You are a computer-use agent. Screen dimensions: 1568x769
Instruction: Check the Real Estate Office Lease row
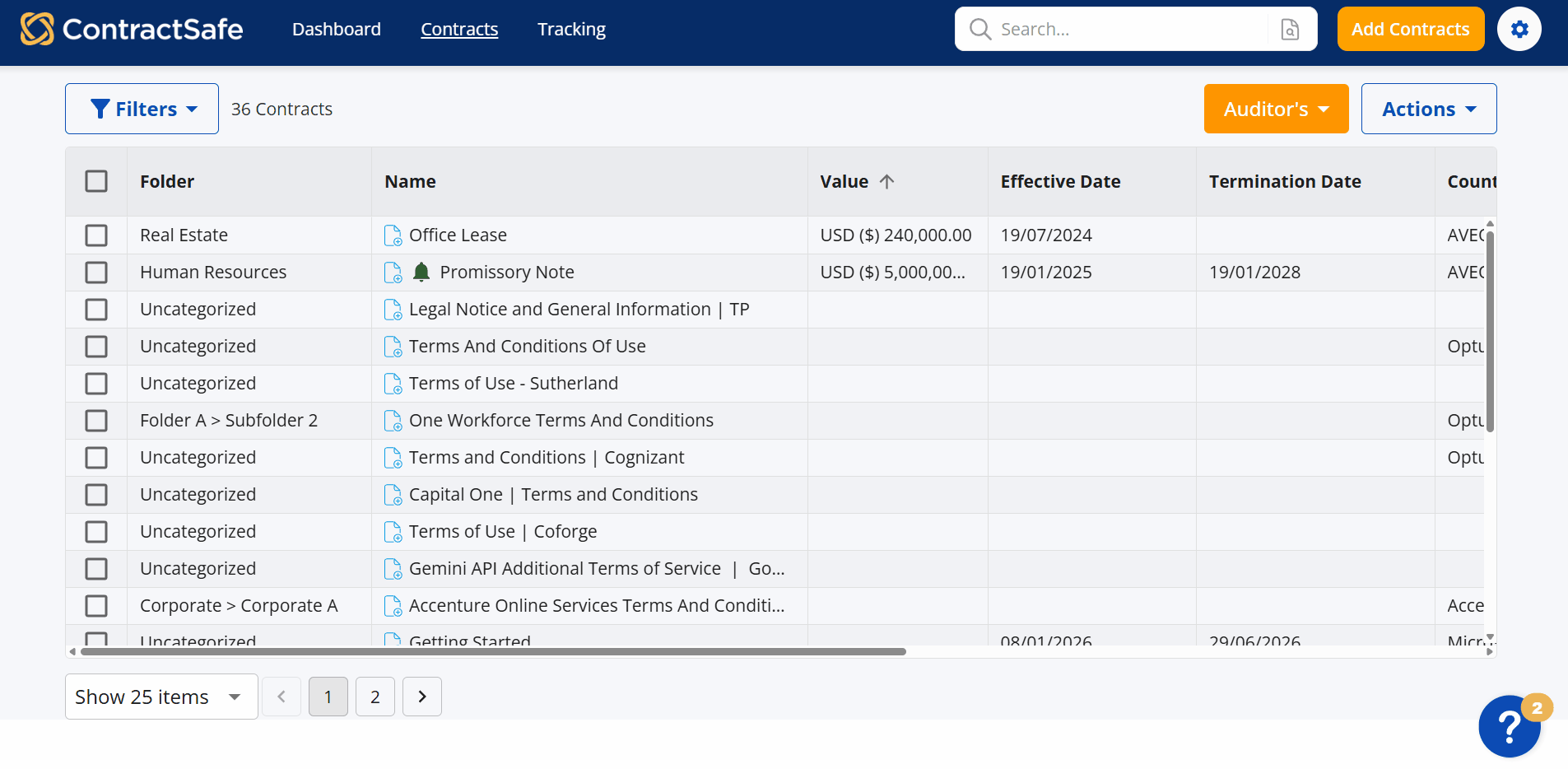[96, 235]
